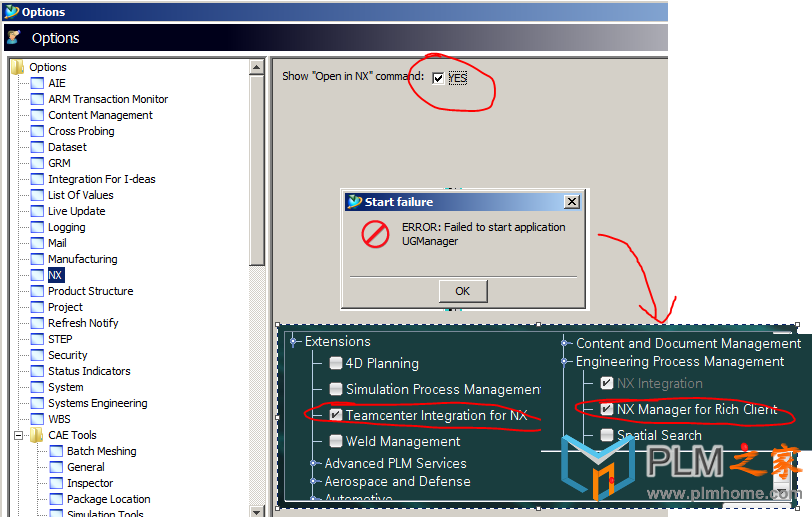
Task: Click the STEP page icon
Action: (x=37, y=339)
